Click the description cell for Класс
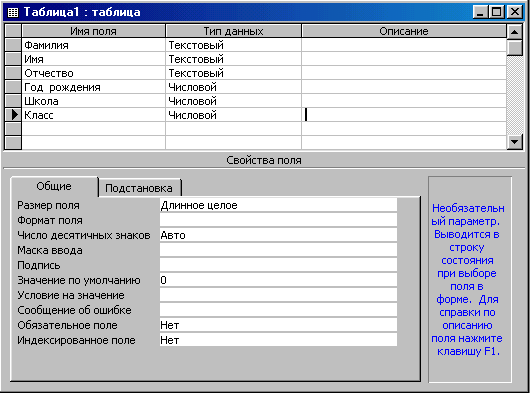This screenshot has width=530, height=393. [x=404, y=115]
